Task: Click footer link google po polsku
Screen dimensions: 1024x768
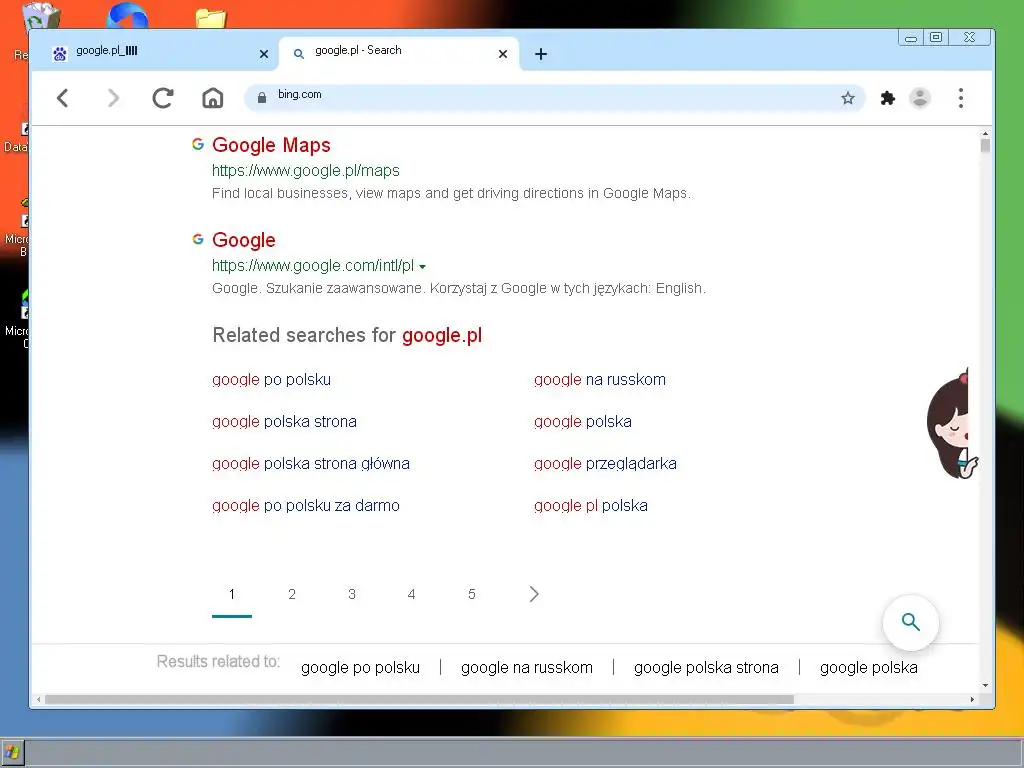Action: click(360, 667)
